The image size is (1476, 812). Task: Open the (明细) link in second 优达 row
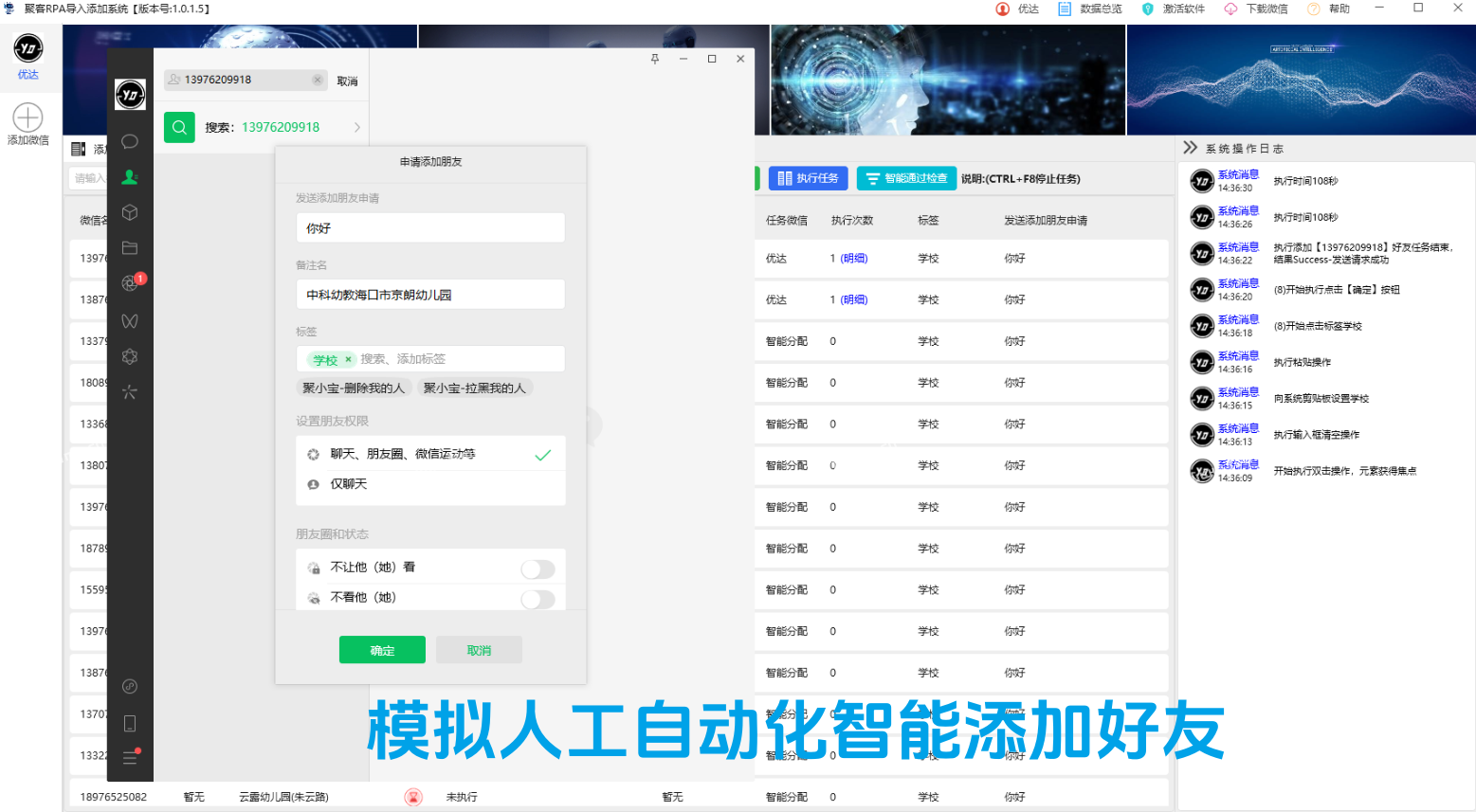854,300
